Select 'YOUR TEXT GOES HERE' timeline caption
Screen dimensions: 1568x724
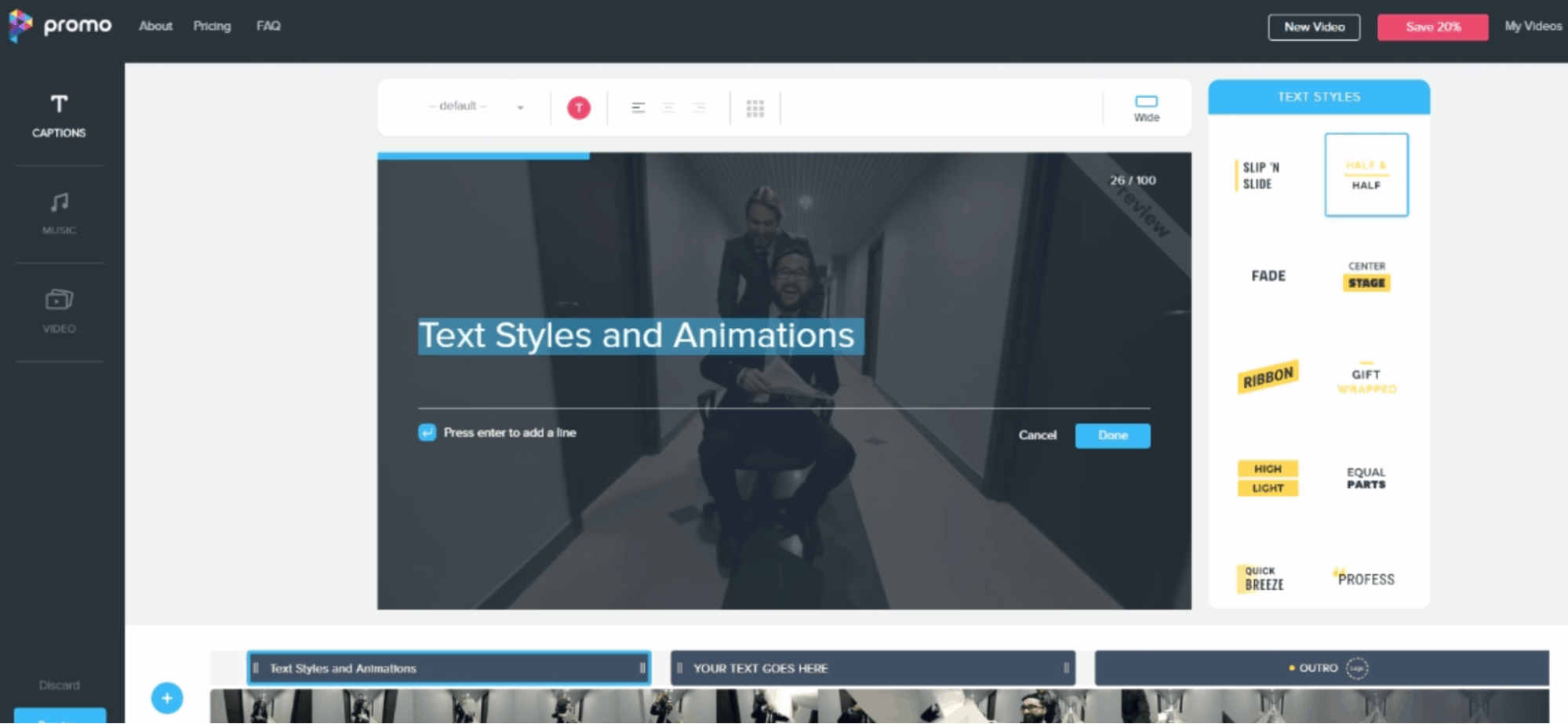tap(872, 668)
